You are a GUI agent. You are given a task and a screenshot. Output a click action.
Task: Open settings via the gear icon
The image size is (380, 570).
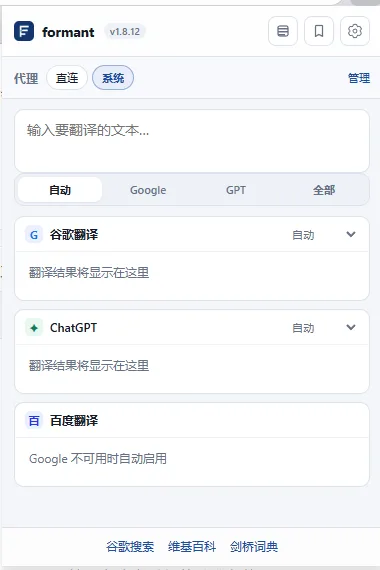355,31
